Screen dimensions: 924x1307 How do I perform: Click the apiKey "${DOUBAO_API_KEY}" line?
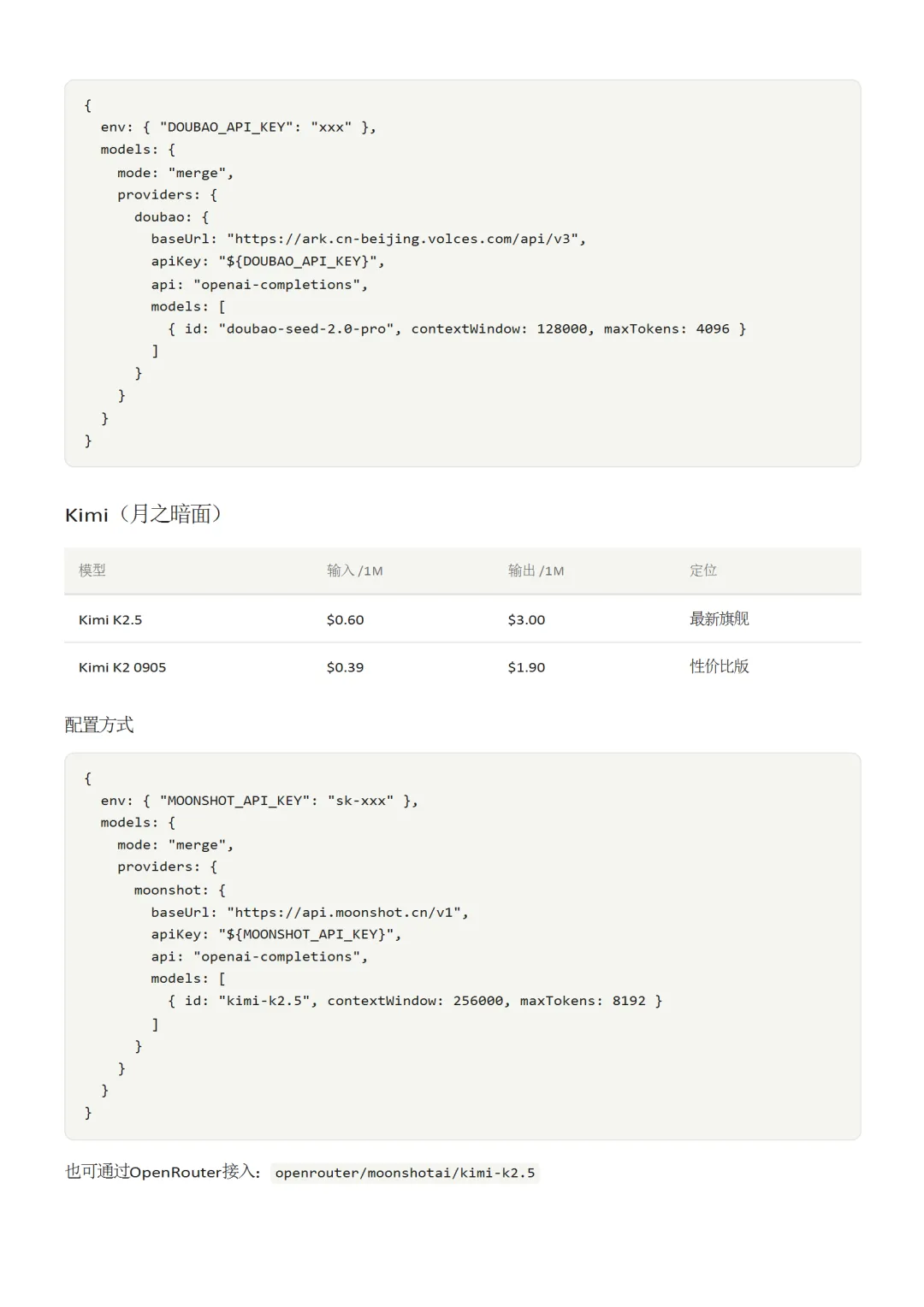pyautogui.click(x=268, y=262)
